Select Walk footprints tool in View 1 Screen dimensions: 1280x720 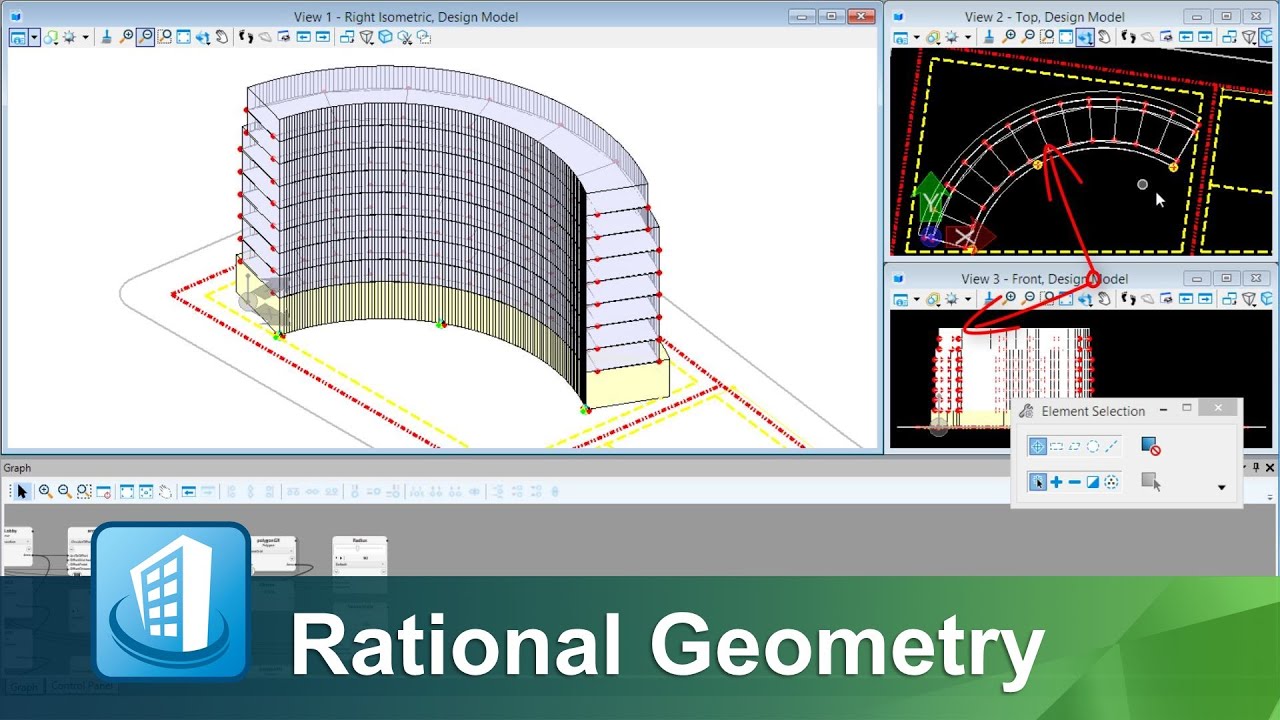tap(246, 37)
